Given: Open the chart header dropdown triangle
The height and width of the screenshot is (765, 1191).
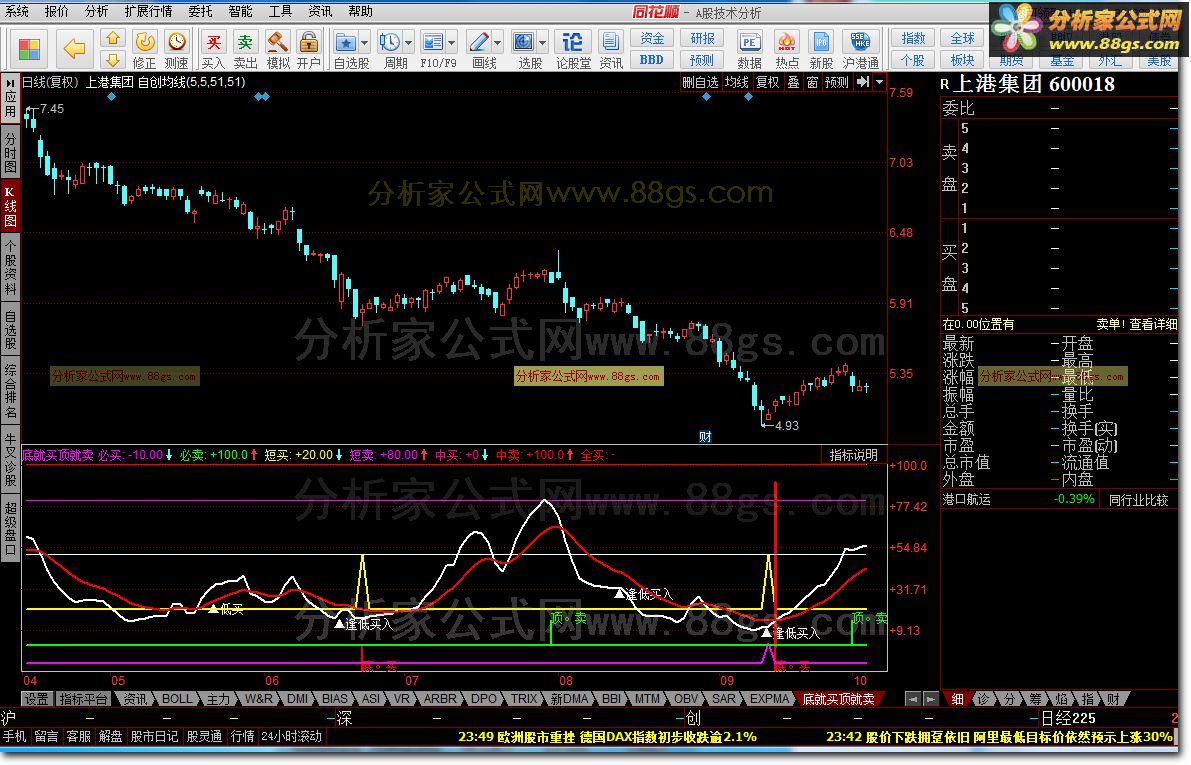Looking at the screenshot, I should [880, 81].
